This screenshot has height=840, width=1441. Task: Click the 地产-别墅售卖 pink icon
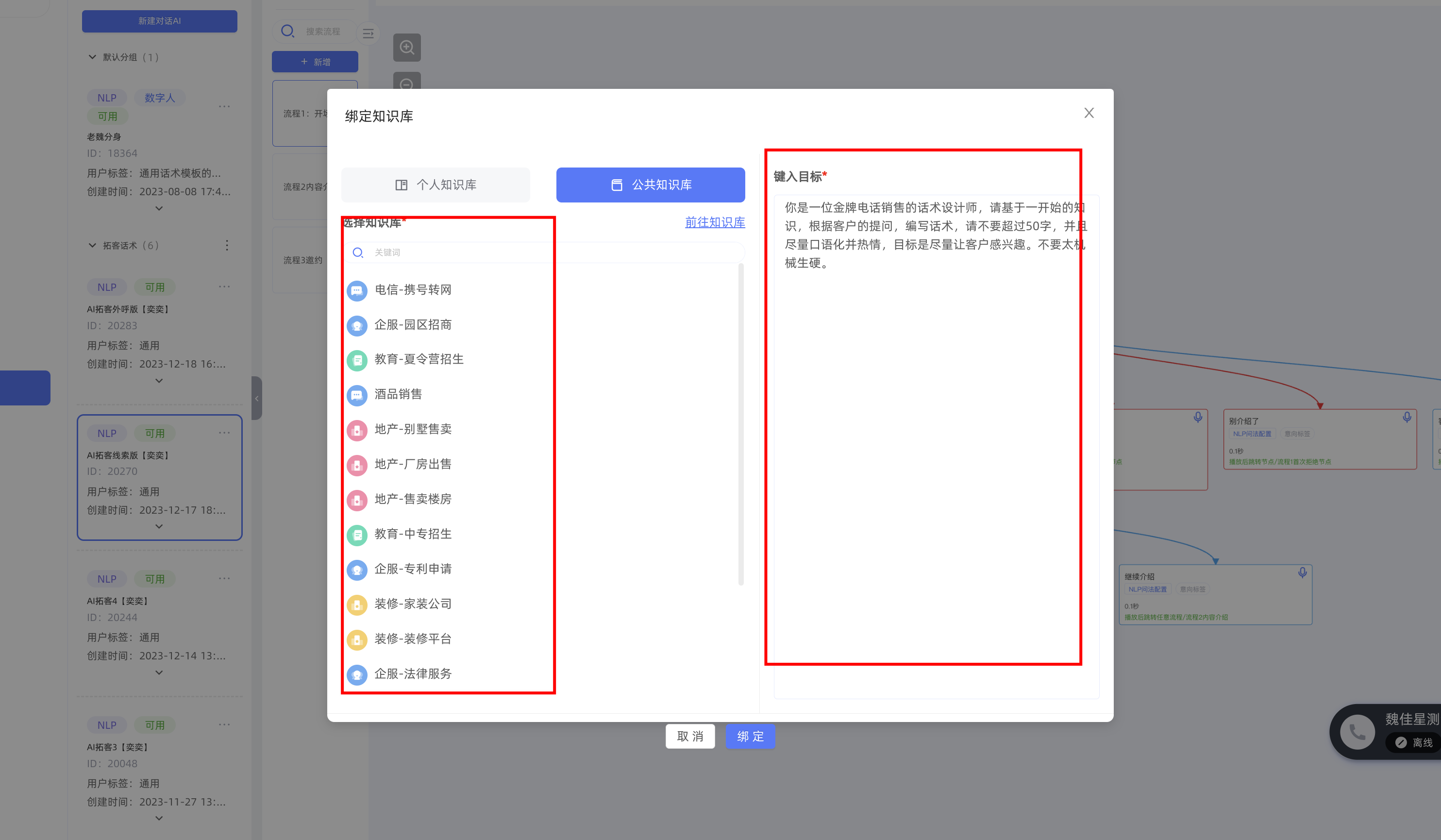tap(357, 430)
